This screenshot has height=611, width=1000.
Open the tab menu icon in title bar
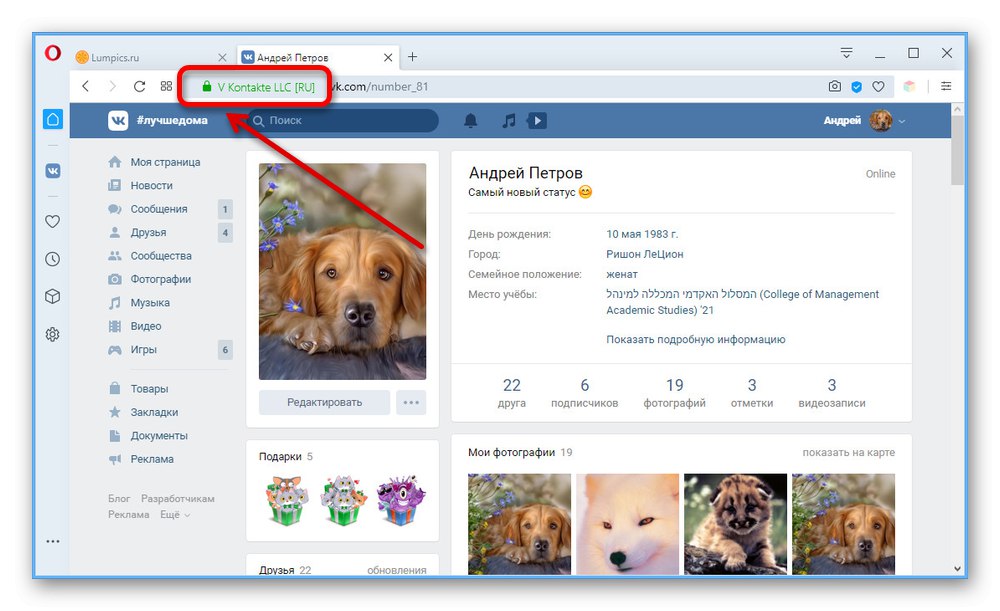(846, 53)
